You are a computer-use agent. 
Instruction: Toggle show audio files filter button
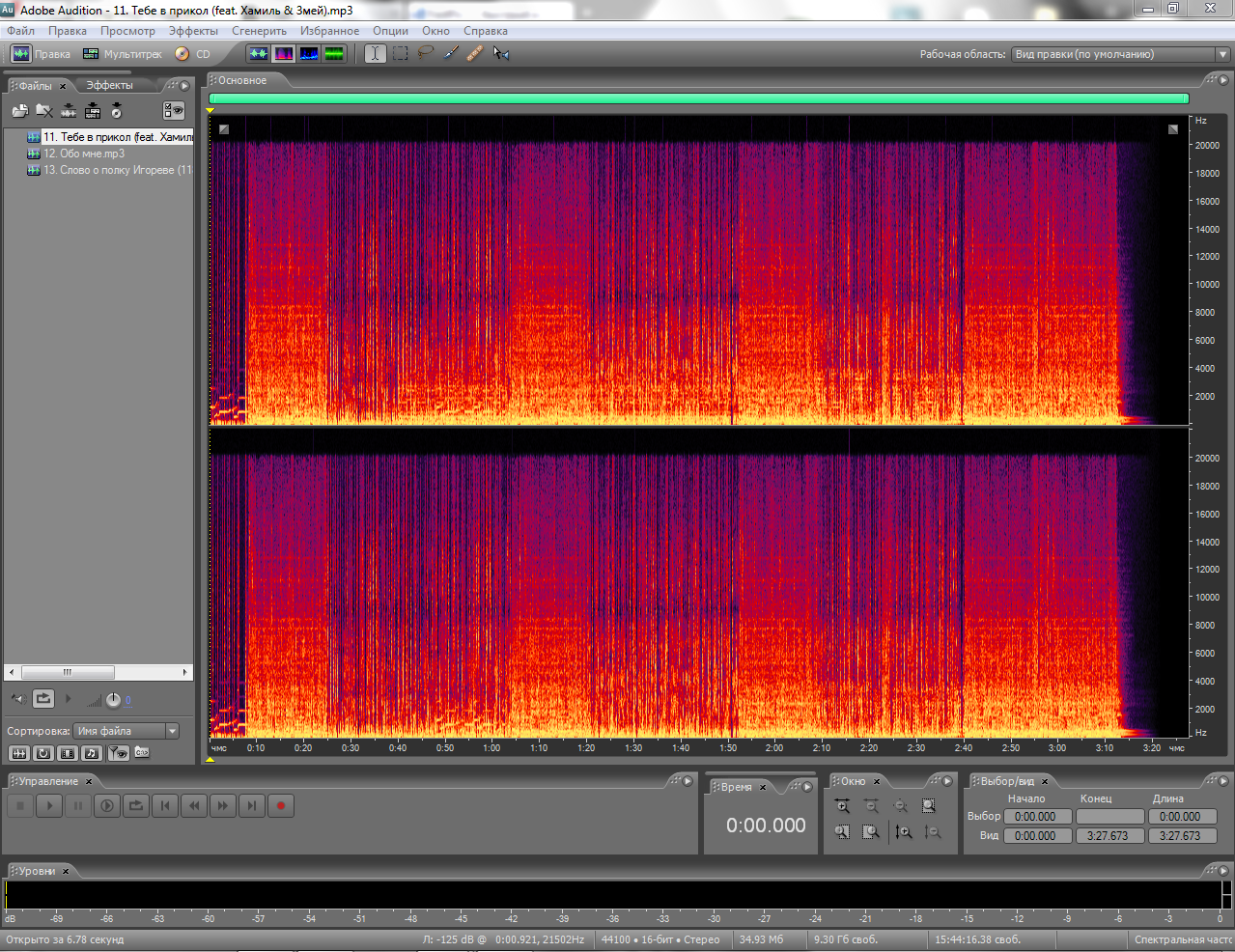click(18, 753)
